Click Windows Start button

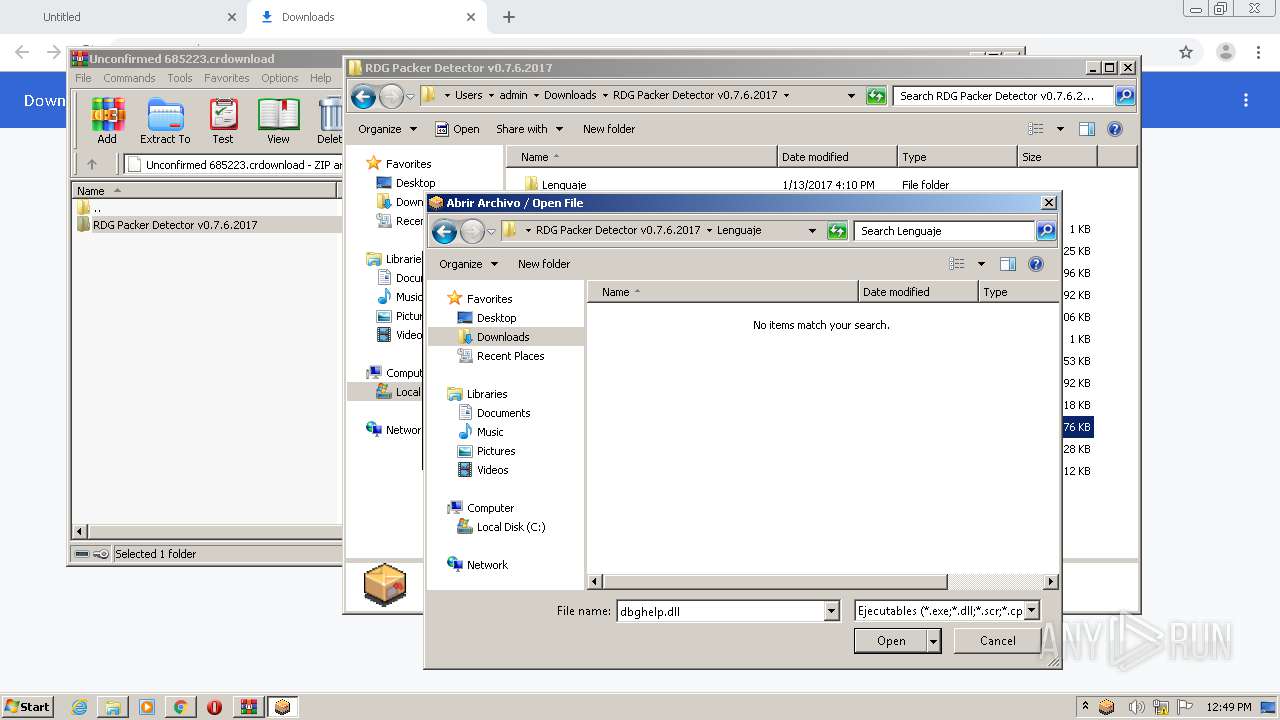(x=27, y=706)
